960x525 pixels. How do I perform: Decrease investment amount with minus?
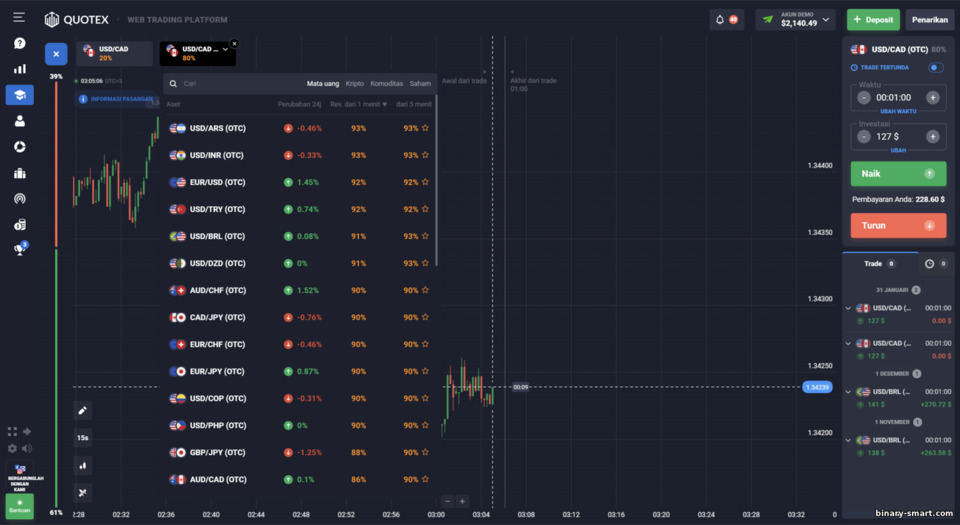coord(864,136)
